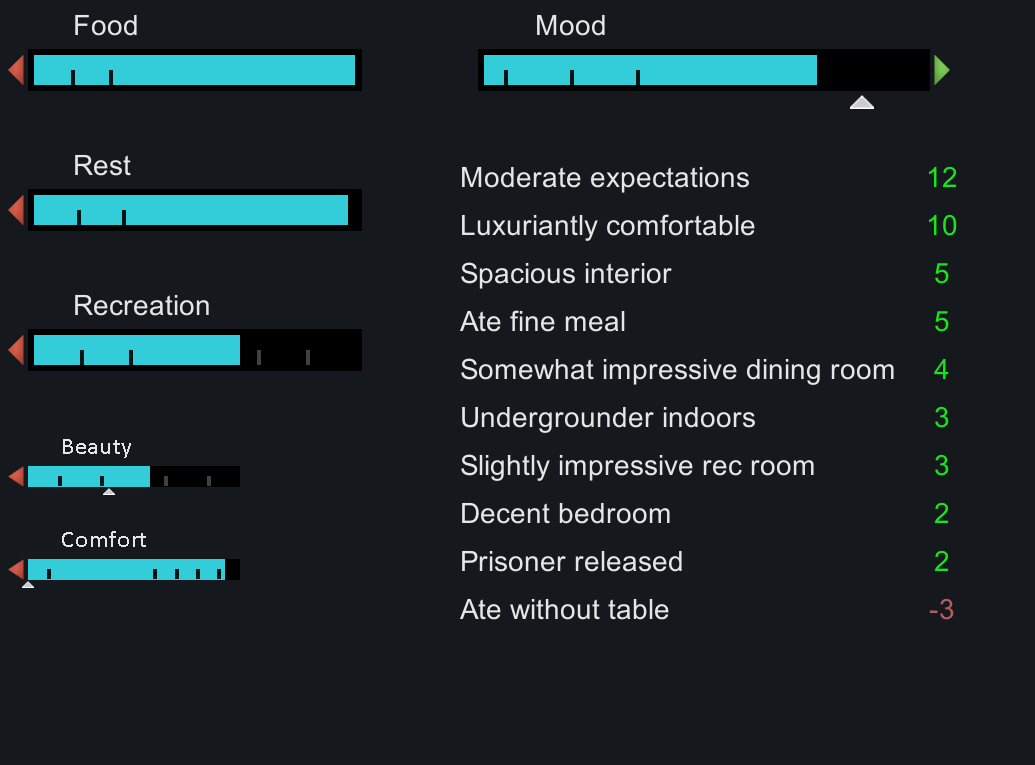The width and height of the screenshot is (1035, 765).
Task: Click the Beauty bar
Action: [134, 476]
